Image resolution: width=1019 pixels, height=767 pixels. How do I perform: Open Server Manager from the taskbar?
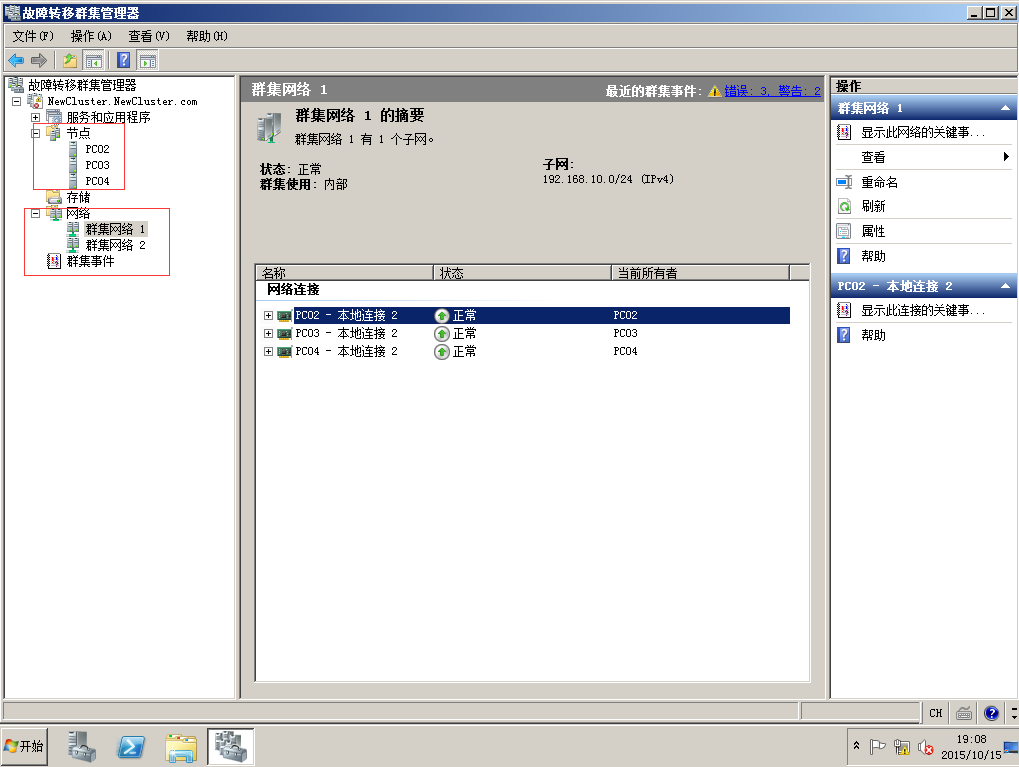pos(83,746)
